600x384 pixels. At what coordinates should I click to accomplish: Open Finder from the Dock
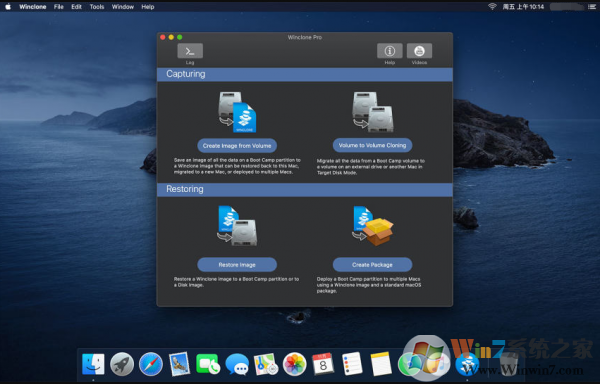coord(93,364)
